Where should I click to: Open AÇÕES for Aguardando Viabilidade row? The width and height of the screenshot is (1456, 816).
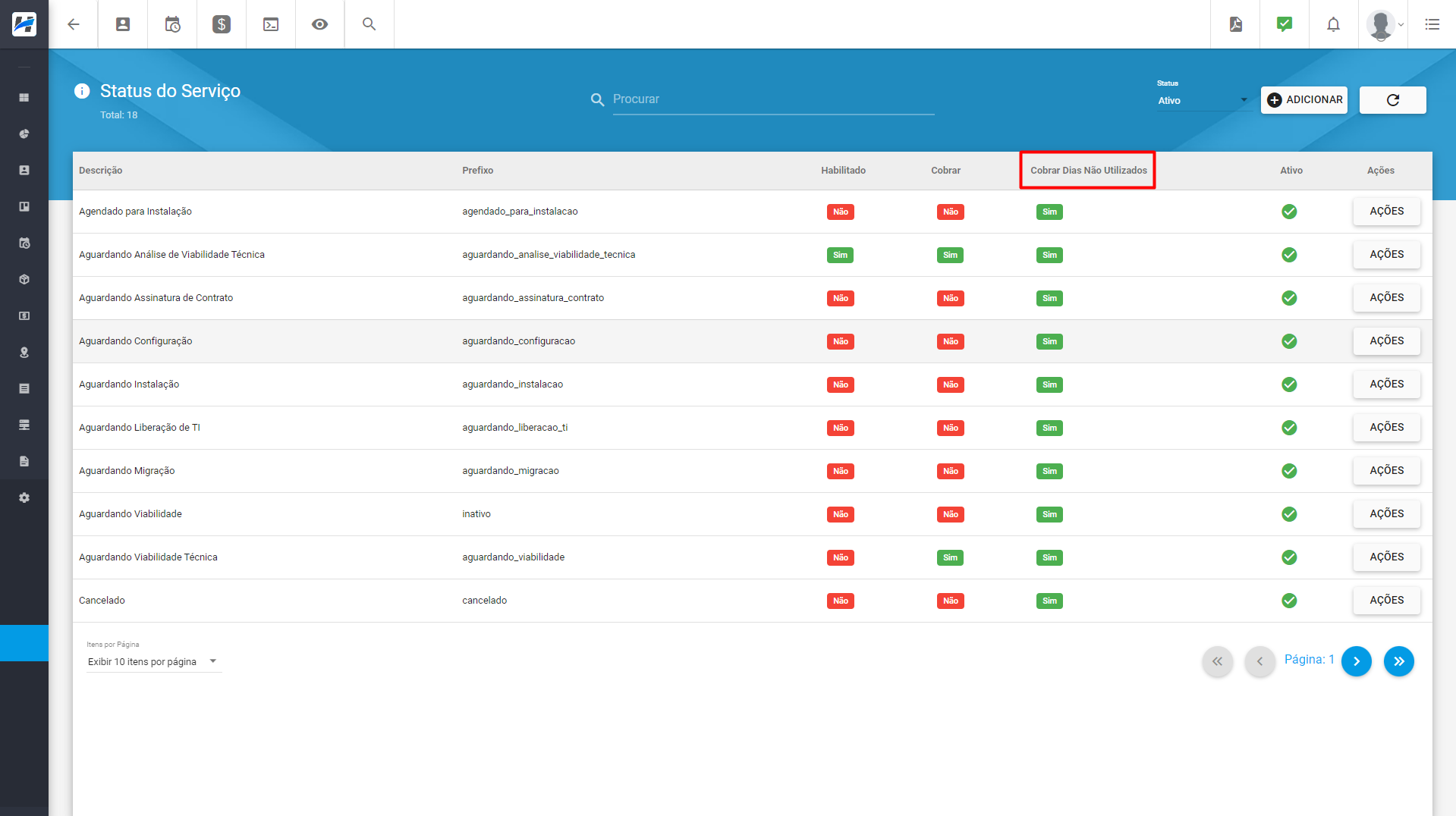tap(1386, 514)
